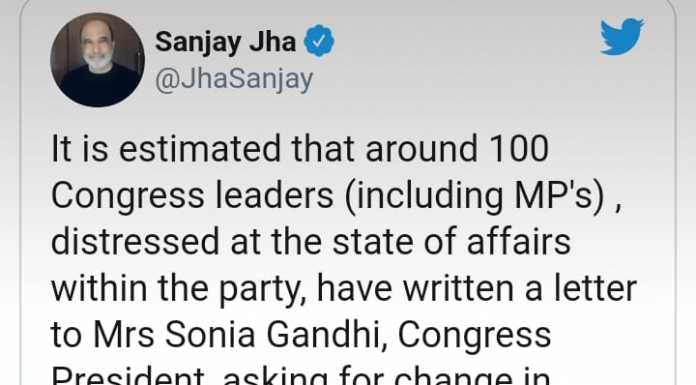Click the blue verified checkmark badge
The width and height of the screenshot is (696, 385).
(x=319, y=41)
